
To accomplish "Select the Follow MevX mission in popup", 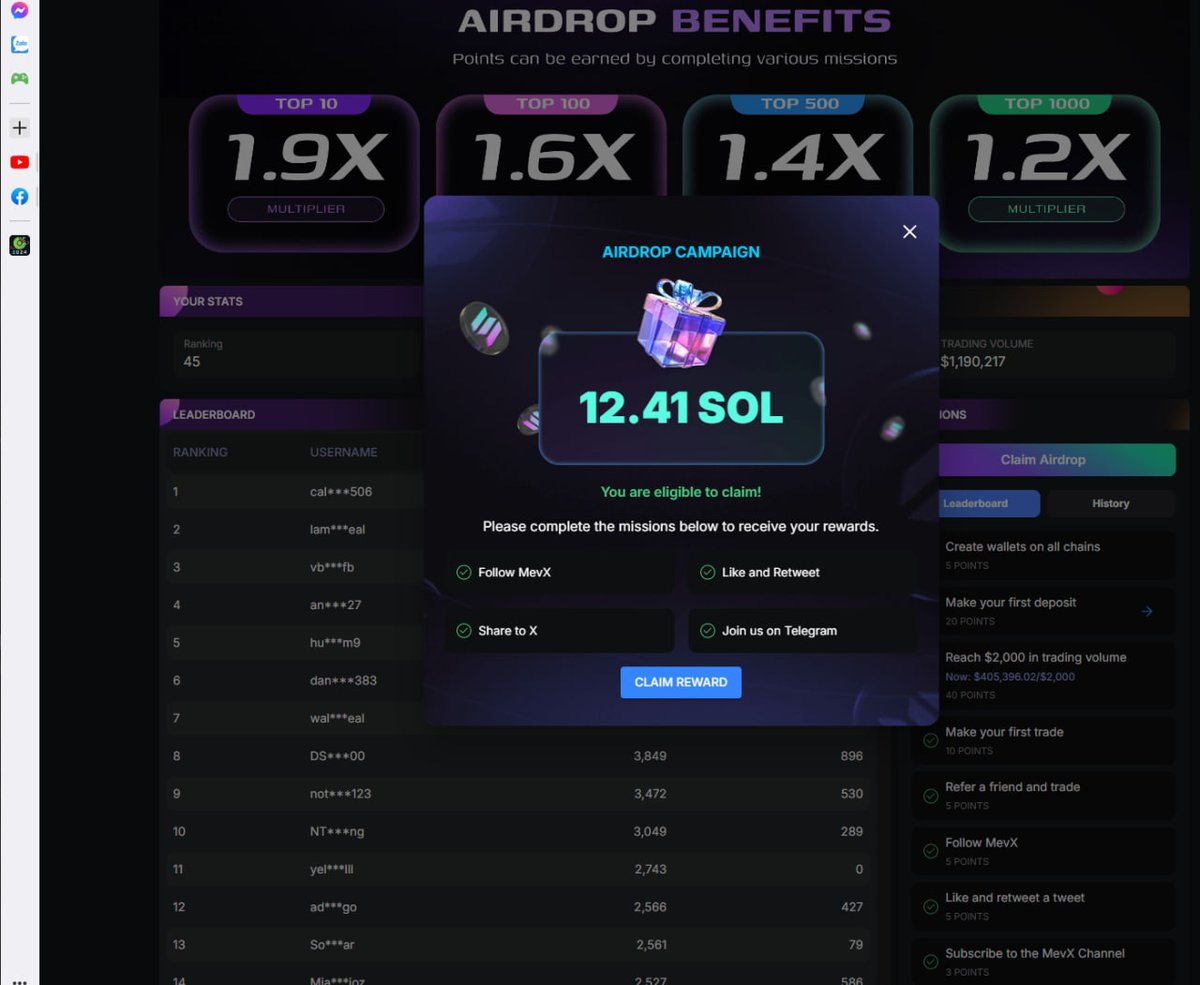I will point(560,573).
